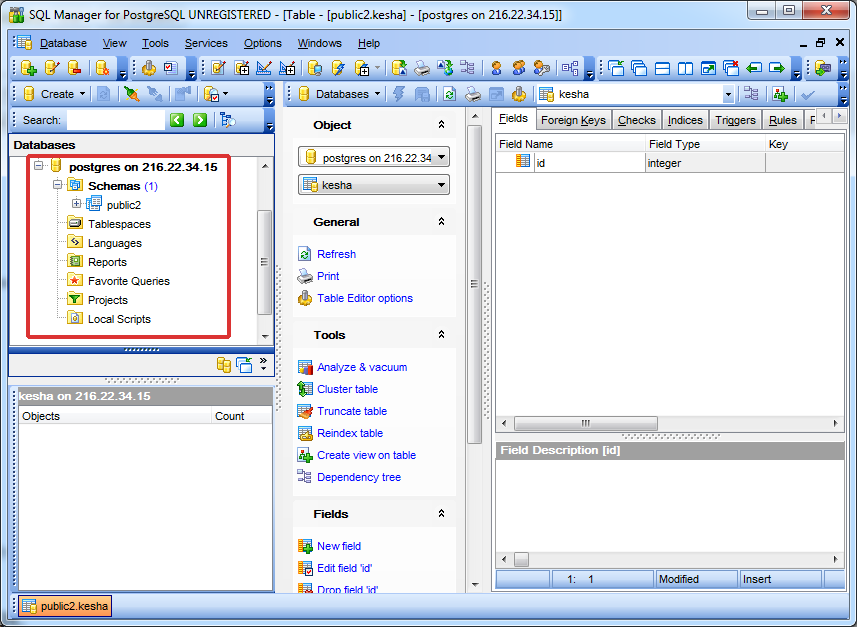Click the edit database icon with pencil
This screenshot has height=627, width=857.
pos(51,68)
